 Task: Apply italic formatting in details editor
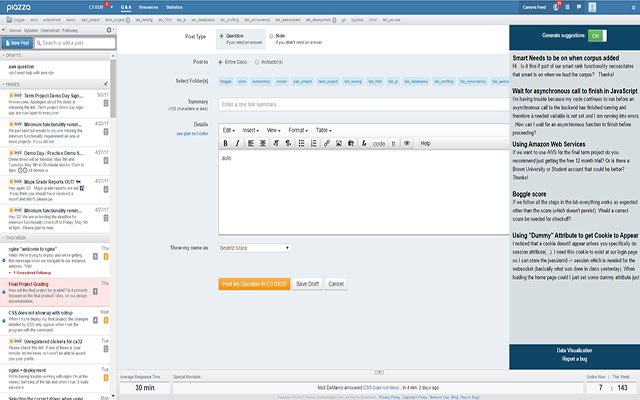(x=237, y=143)
